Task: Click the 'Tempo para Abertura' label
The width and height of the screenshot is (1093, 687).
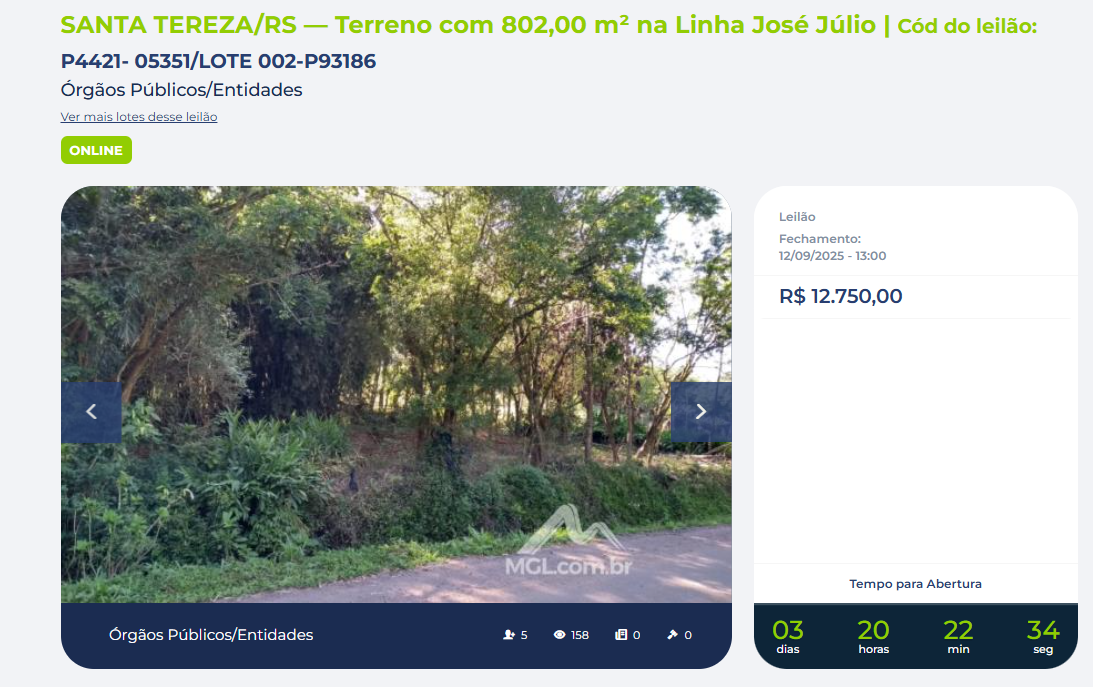Action: click(915, 584)
